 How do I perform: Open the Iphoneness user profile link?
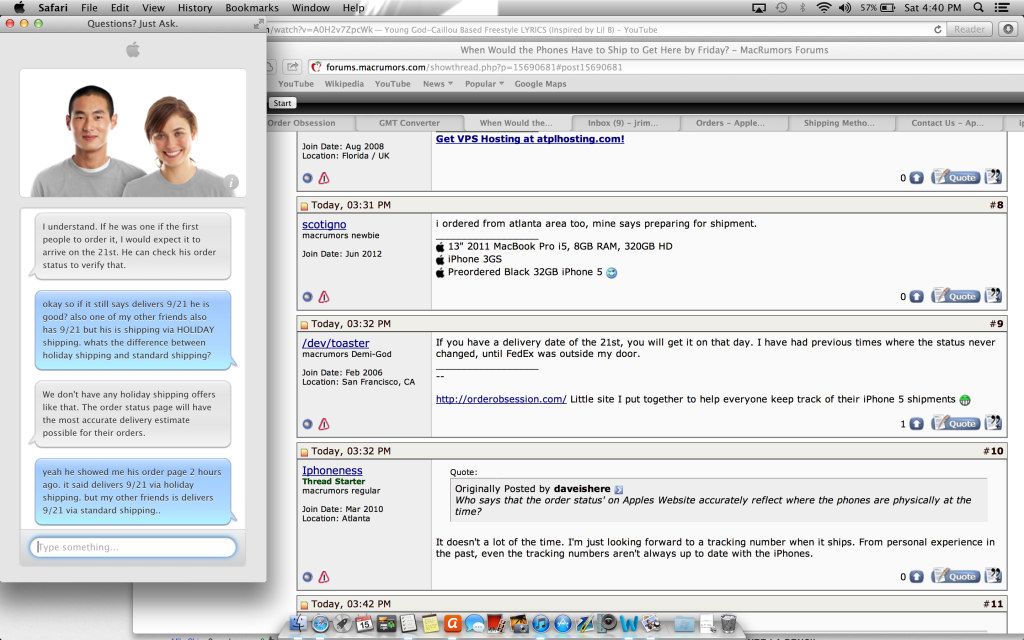(332, 470)
